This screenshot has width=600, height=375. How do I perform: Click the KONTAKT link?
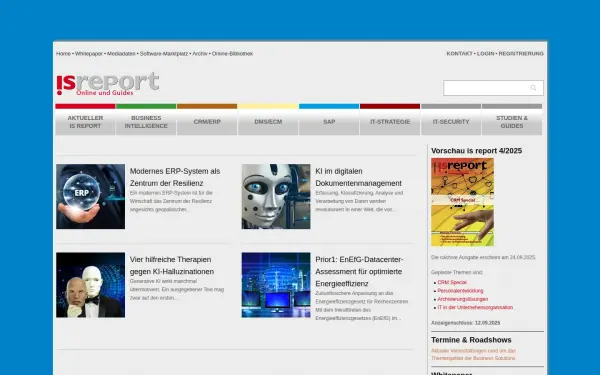(x=460, y=54)
